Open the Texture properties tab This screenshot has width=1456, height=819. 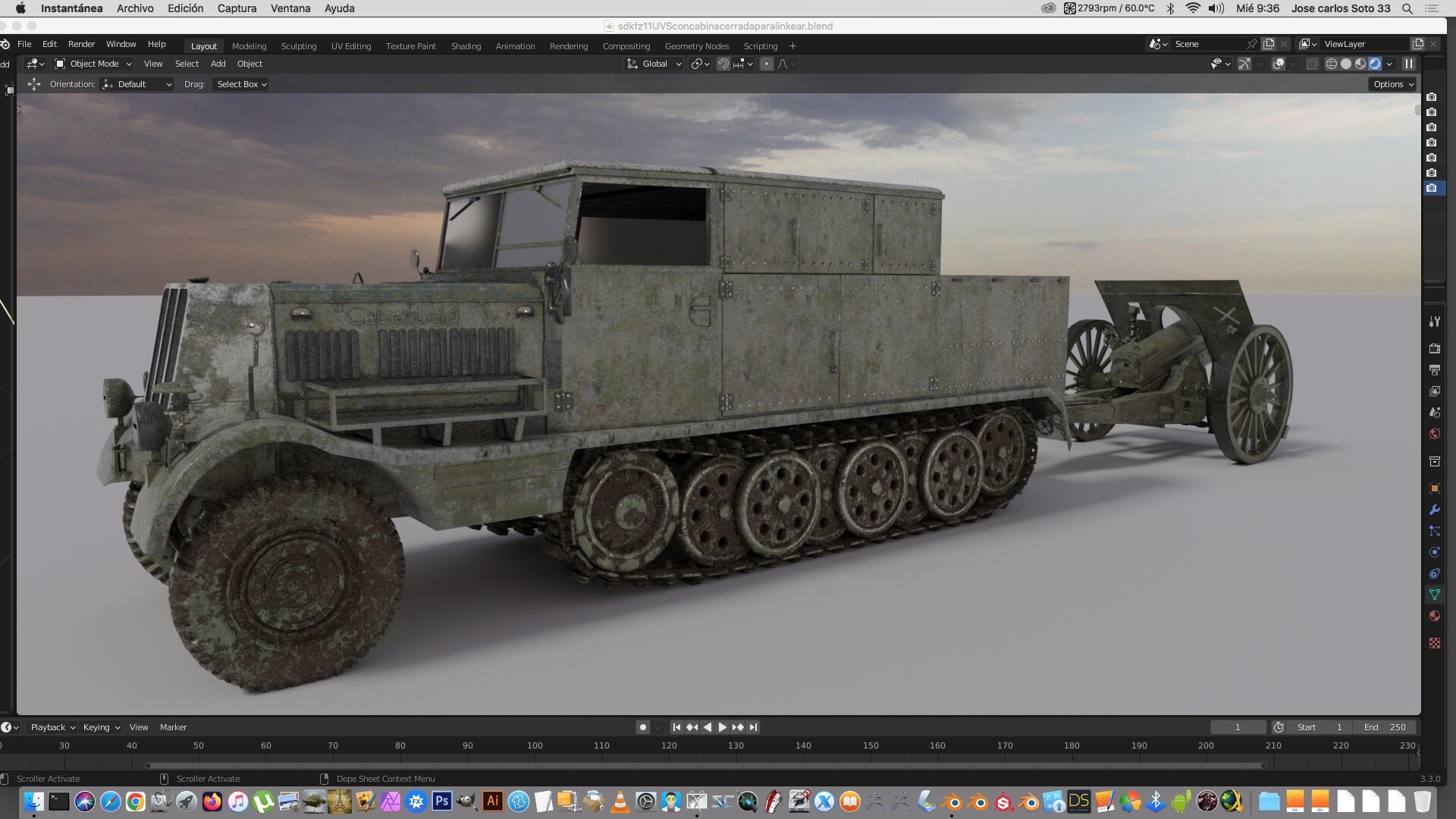(1434, 643)
